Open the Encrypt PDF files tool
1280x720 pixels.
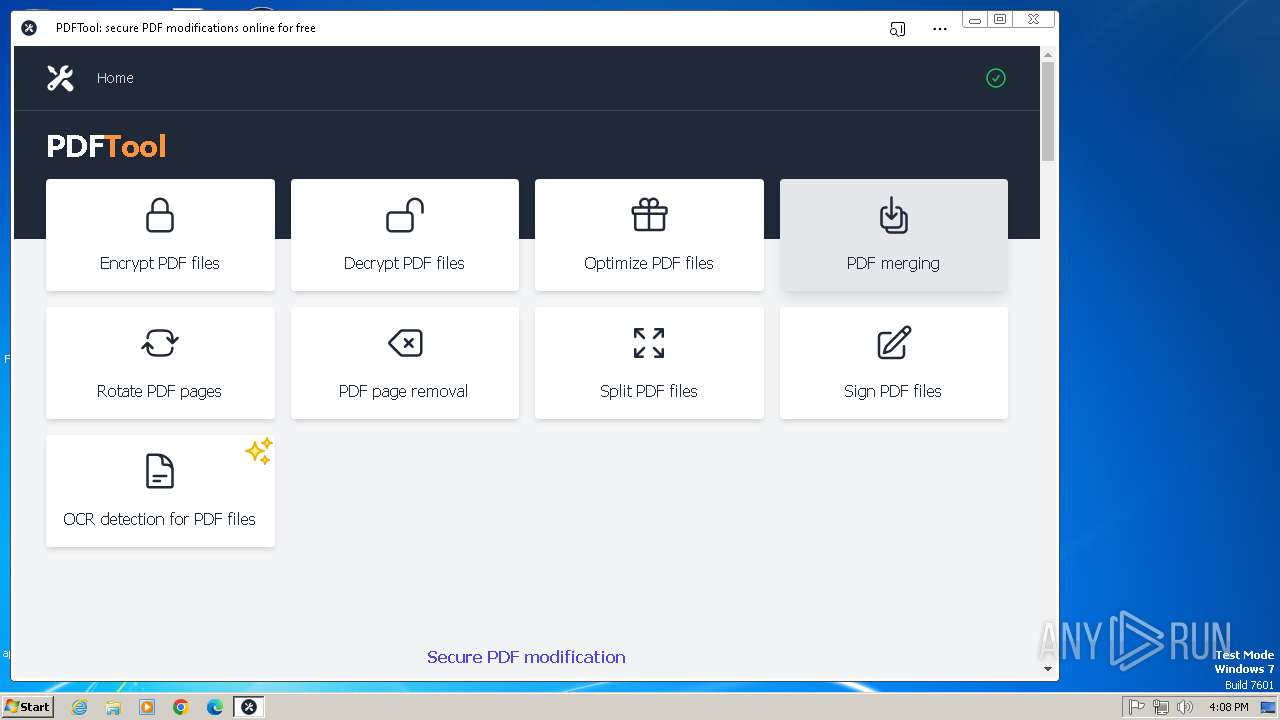(160, 235)
